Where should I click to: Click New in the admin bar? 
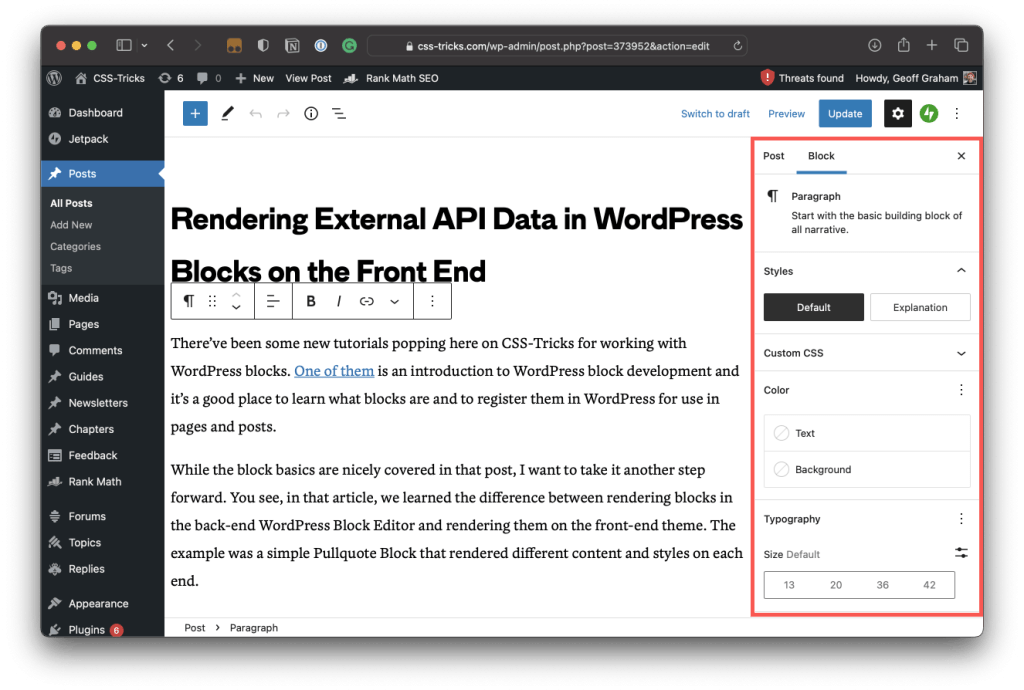pyautogui.click(x=255, y=78)
